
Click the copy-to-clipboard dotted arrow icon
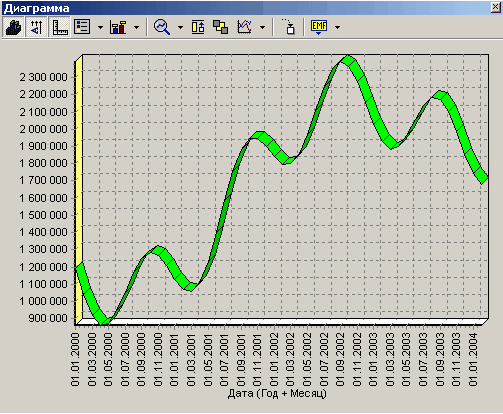click(288, 27)
